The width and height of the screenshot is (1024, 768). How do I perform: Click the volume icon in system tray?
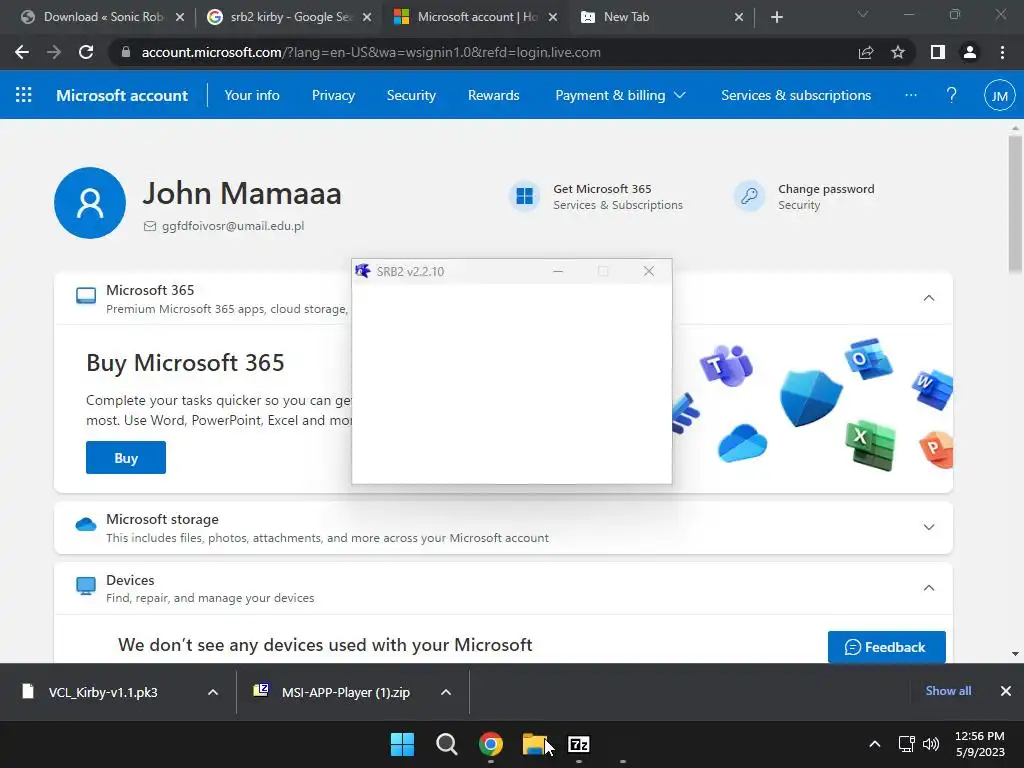tap(931, 744)
